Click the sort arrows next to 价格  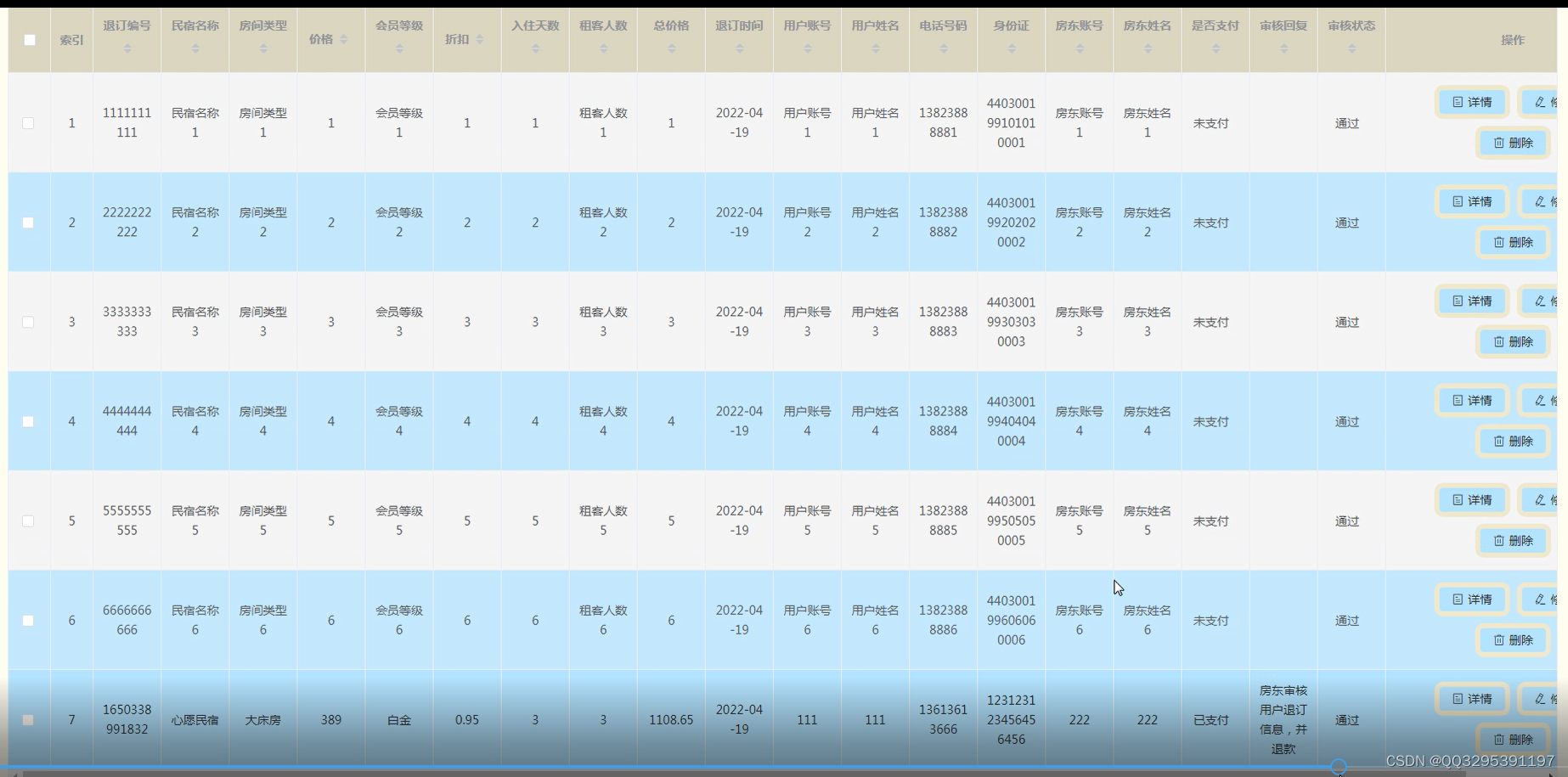343,40
